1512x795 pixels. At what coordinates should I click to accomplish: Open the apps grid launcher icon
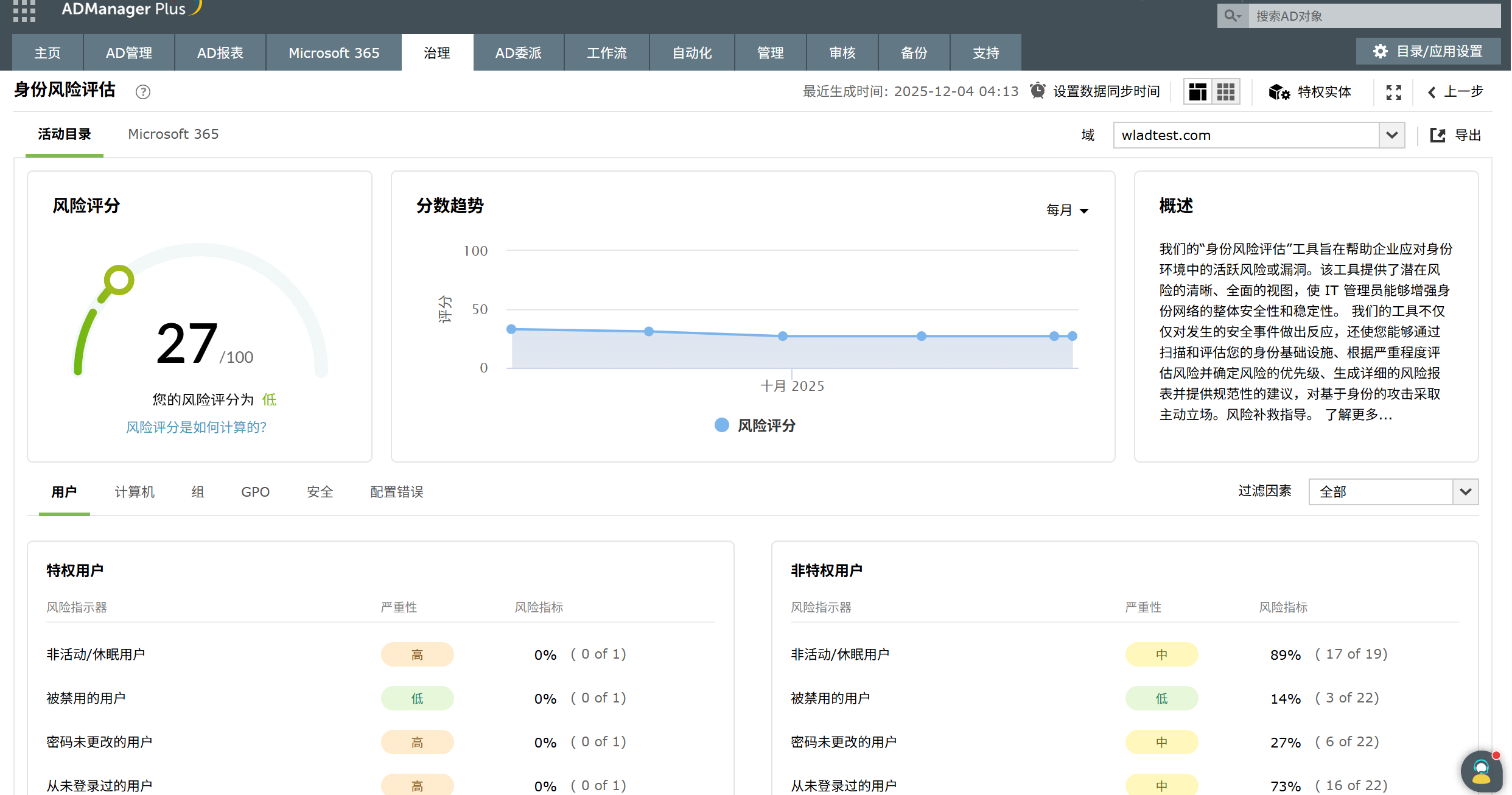point(24,11)
